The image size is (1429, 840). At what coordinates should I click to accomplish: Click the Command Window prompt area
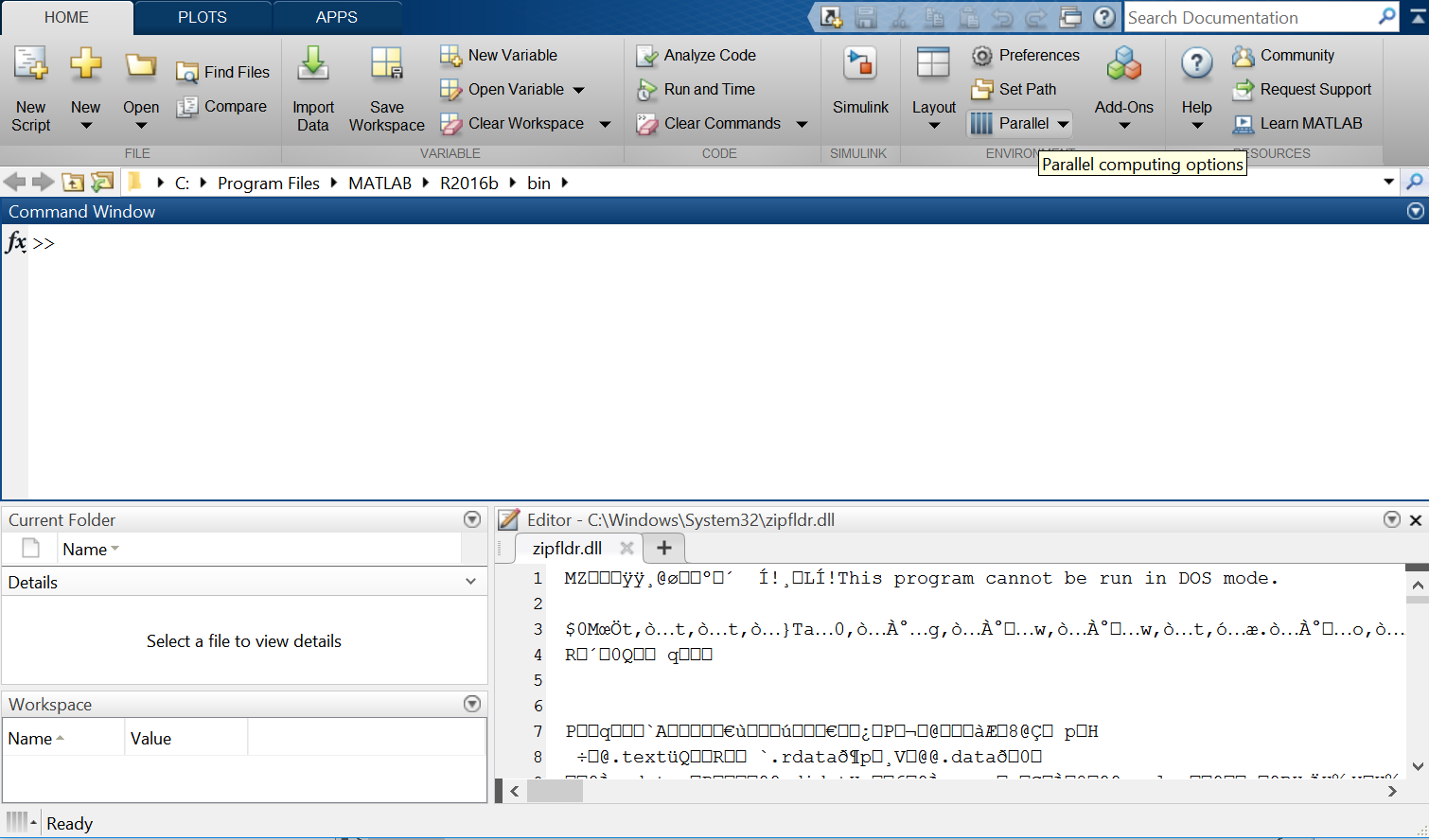[729, 361]
